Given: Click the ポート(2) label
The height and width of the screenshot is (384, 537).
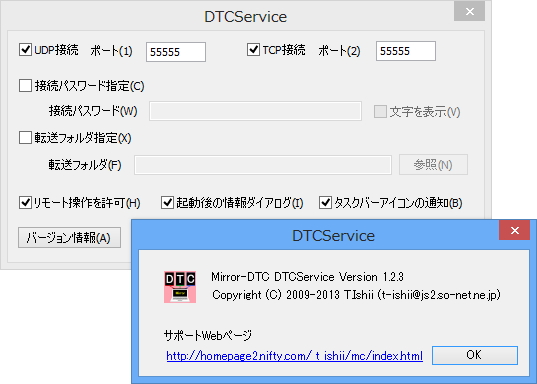Looking at the screenshot, I should tap(339, 51).
